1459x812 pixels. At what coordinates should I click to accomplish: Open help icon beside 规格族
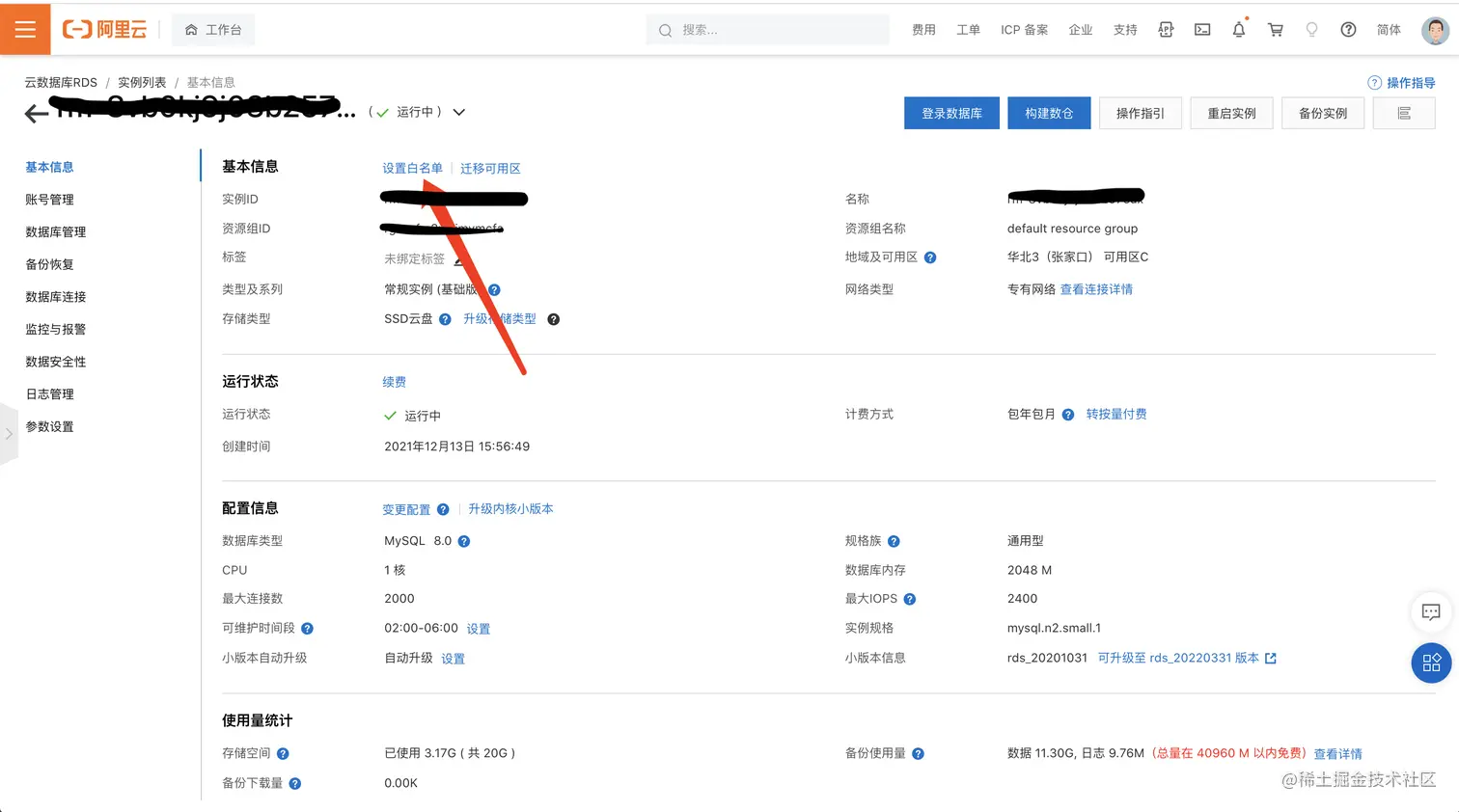point(894,541)
